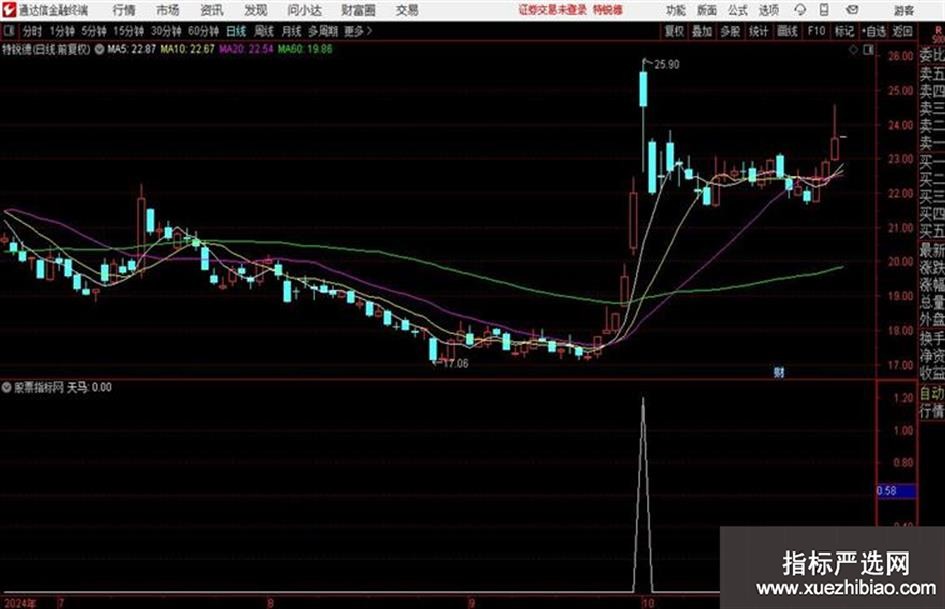Screen dimensions: 945x609
Task: Select the 日线 daily period tab
Action: [x=236, y=31]
